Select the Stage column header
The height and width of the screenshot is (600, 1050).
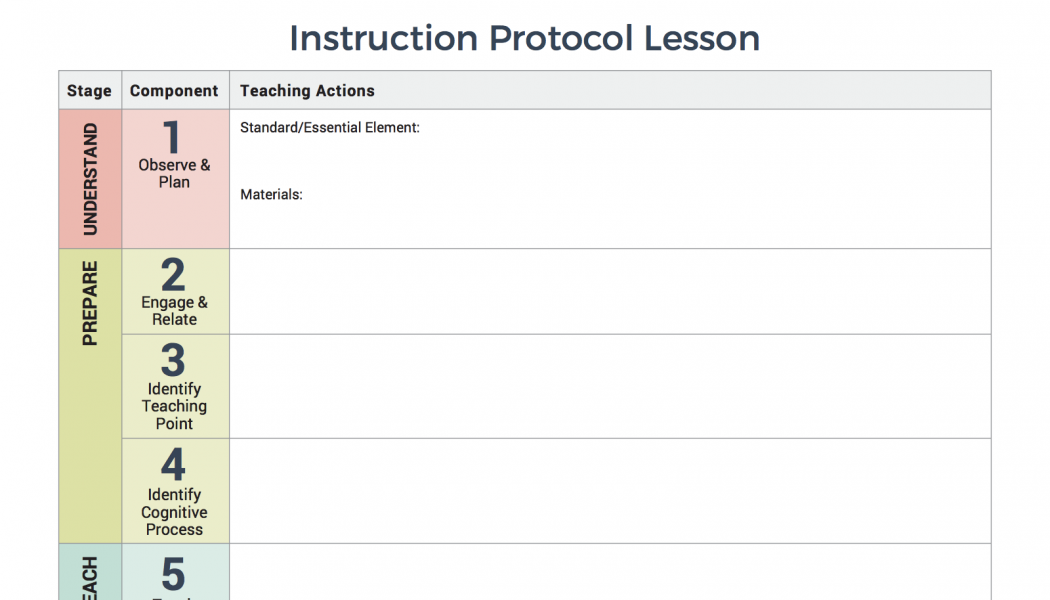90,90
